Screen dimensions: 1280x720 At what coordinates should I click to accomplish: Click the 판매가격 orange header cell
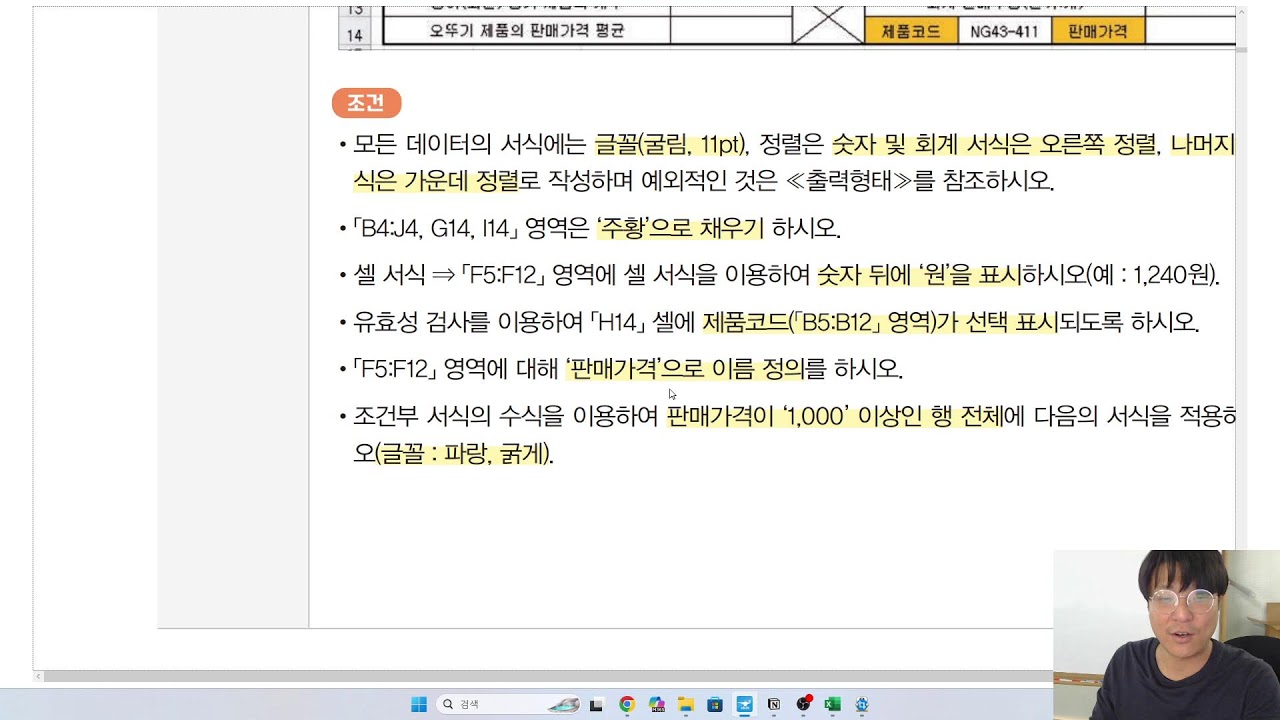coord(1097,31)
